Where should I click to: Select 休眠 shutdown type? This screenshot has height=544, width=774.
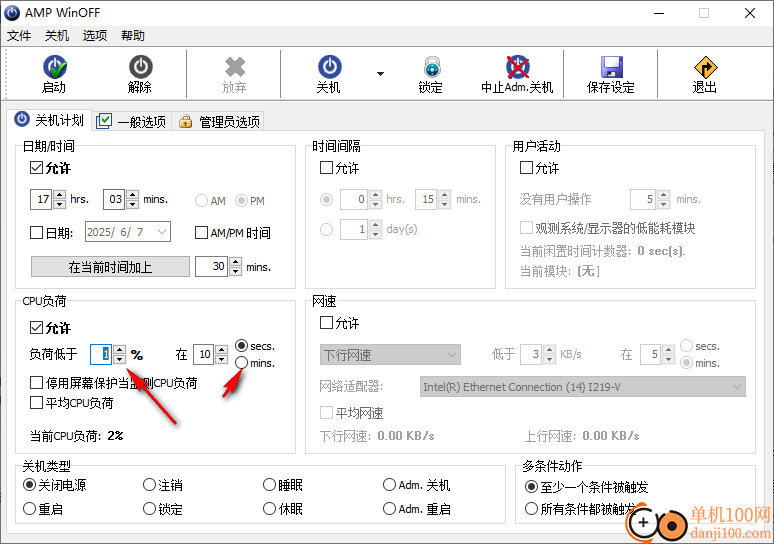[x=270, y=508]
